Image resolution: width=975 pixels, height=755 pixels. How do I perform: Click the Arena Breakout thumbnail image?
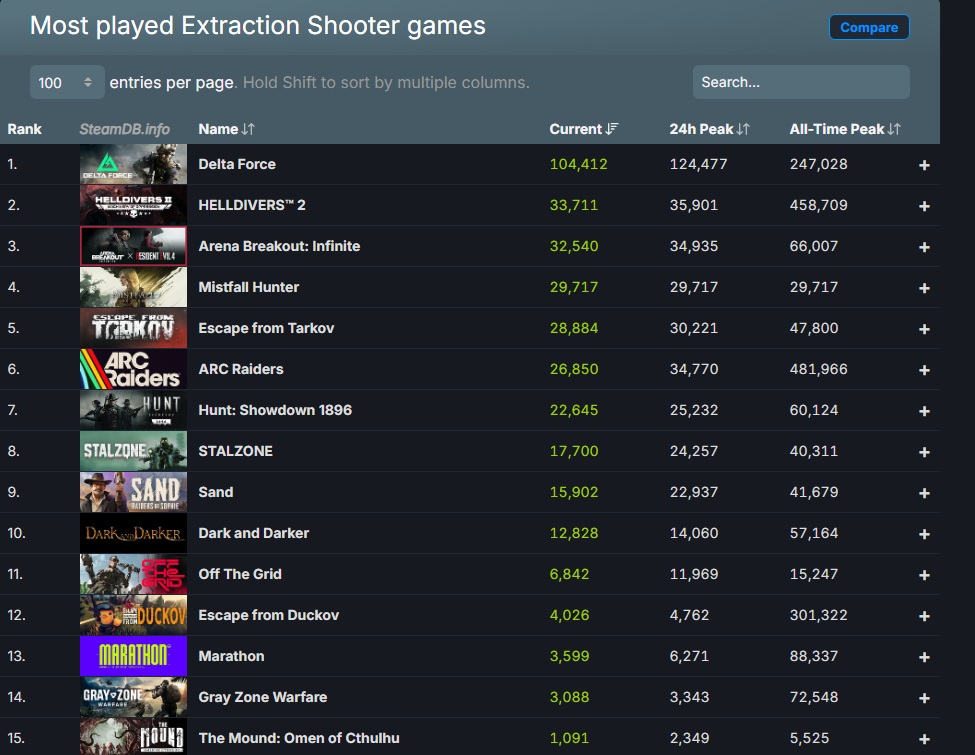(133, 246)
